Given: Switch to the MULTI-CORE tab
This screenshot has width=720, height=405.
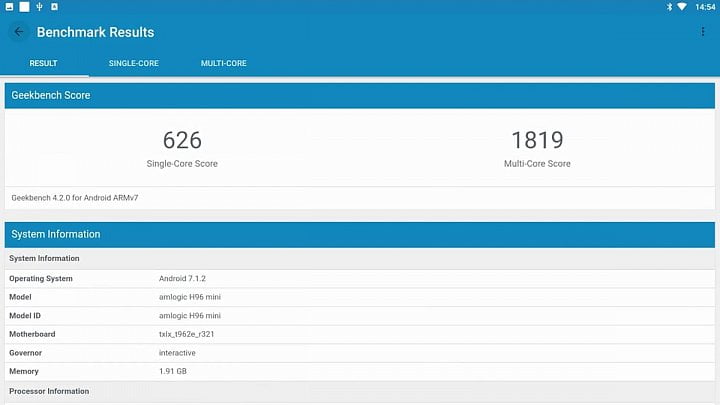Looking at the screenshot, I should click(224, 63).
